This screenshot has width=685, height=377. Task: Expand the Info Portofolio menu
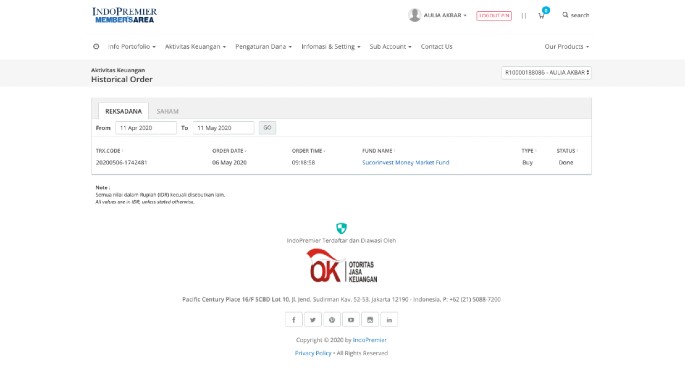[x=131, y=46]
